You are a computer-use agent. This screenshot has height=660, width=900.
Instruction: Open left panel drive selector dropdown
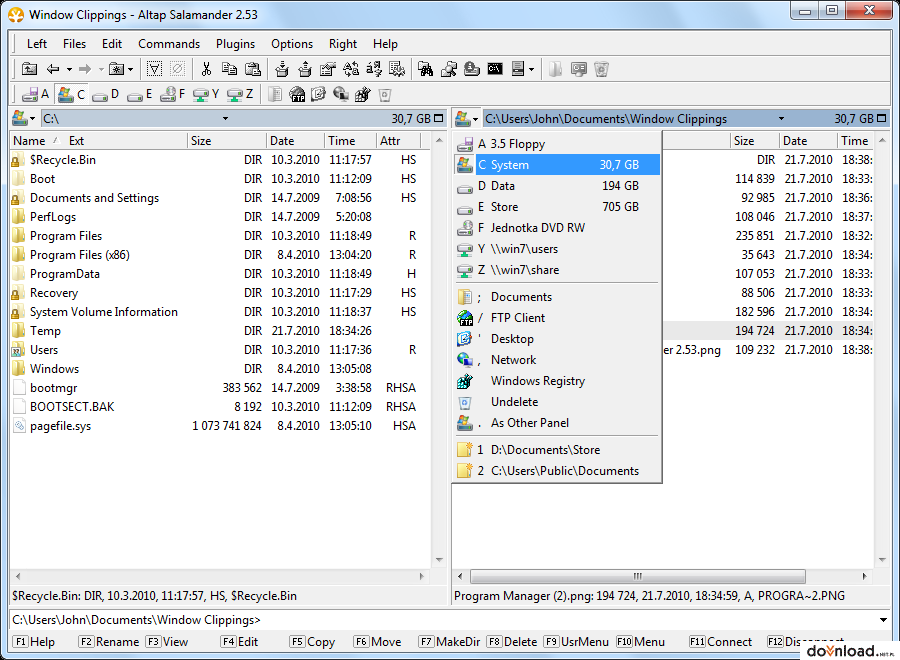[24, 119]
